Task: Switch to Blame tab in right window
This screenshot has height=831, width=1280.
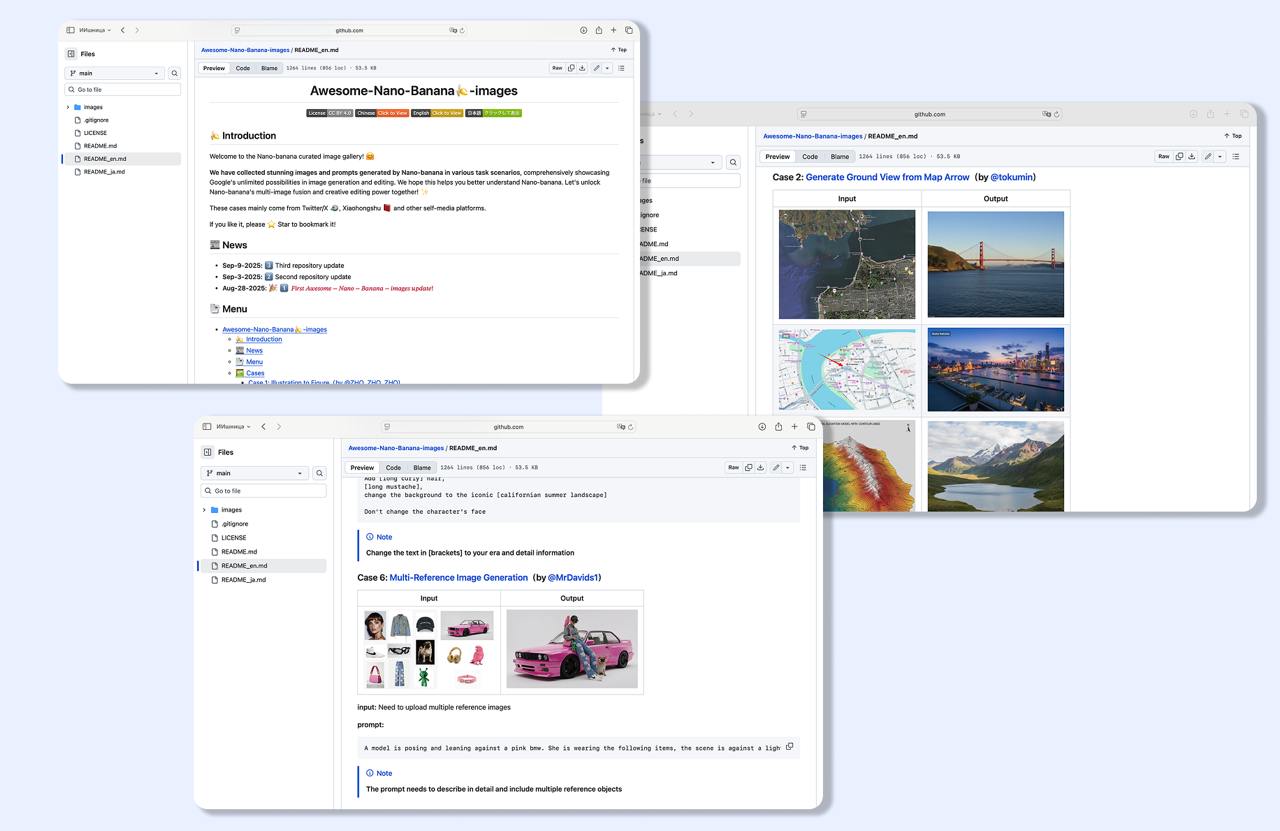Action: [x=840, y=156]
